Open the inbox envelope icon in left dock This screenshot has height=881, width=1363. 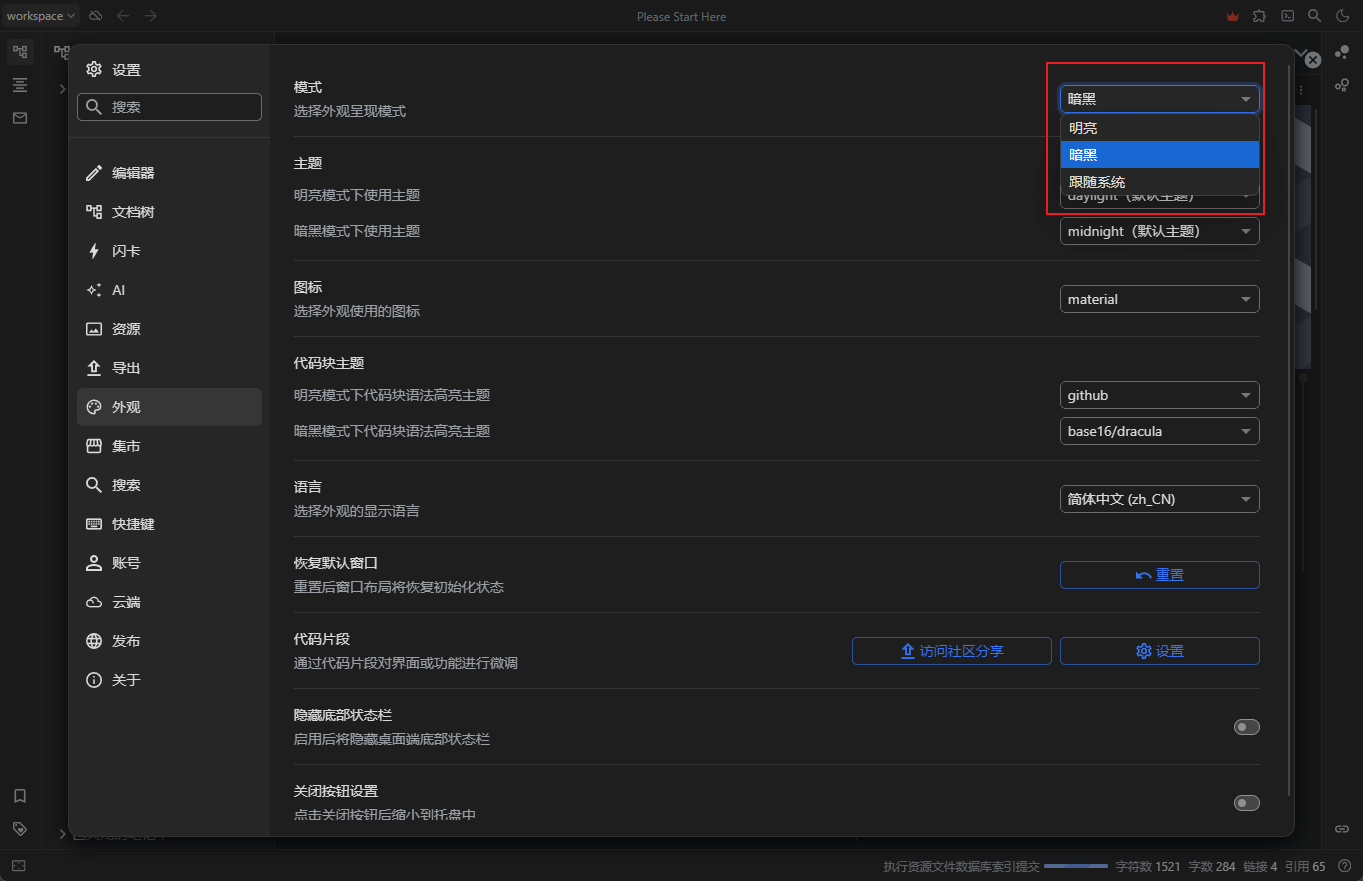[20, 118]
